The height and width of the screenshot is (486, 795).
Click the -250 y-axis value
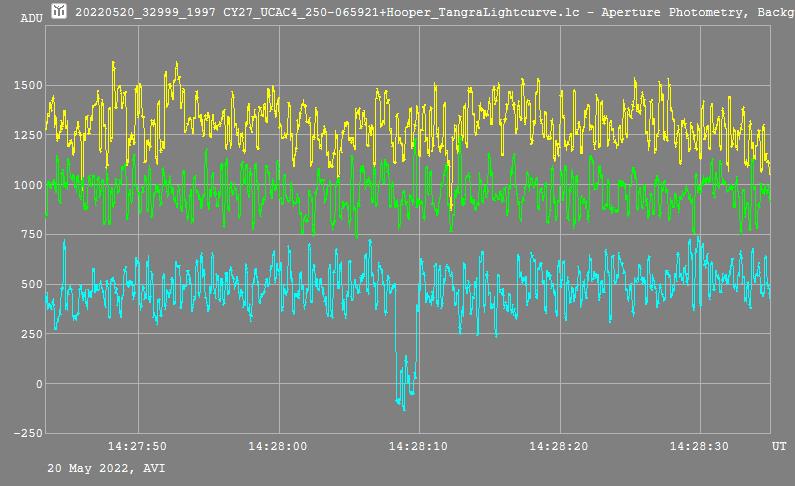[x=28, y=433]
